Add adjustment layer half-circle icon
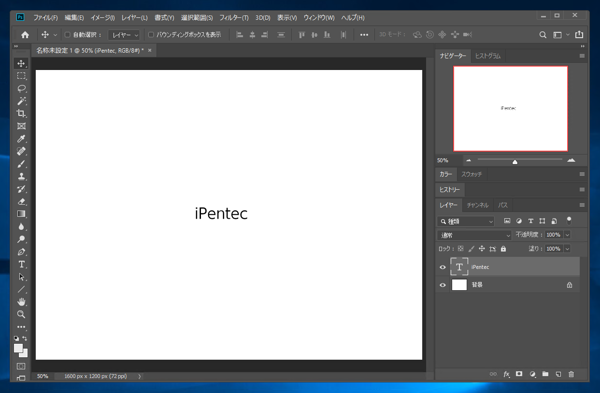The width and height of the screenshot is (600, 393). (x=532, y=374)
